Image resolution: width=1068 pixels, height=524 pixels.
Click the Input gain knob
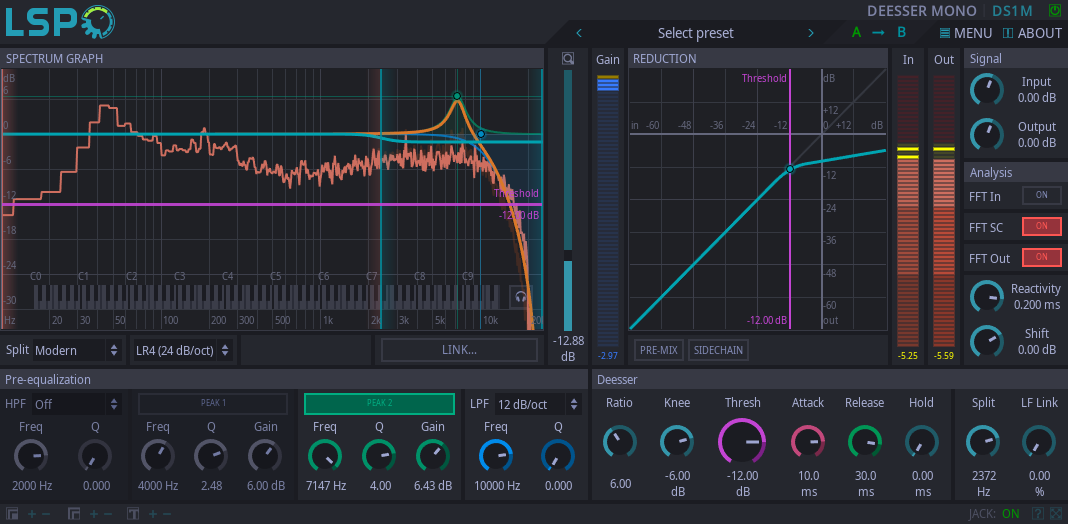coord(986,90)
